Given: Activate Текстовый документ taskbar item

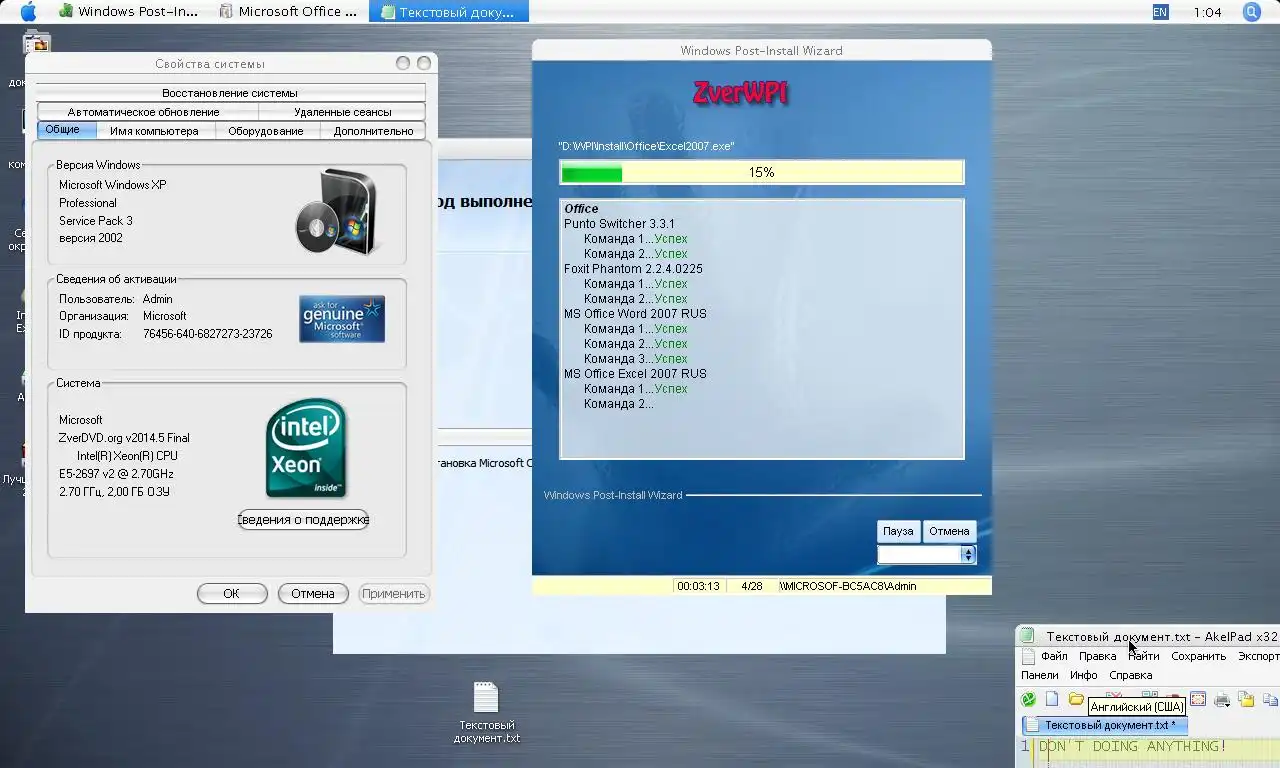Looking at the screenshot, I should pos(448,12).
